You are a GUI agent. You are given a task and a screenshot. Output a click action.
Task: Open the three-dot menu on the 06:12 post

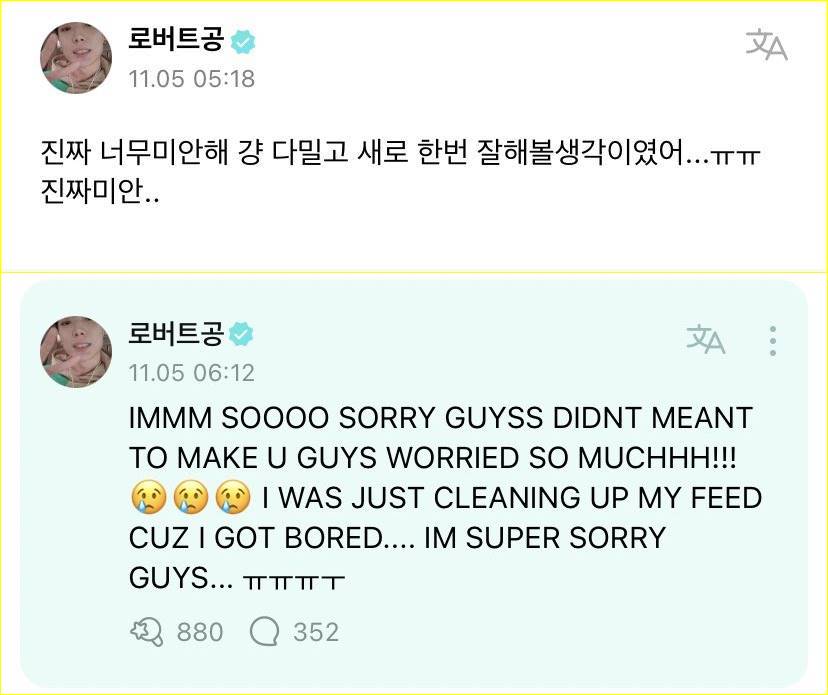[773, 341]
